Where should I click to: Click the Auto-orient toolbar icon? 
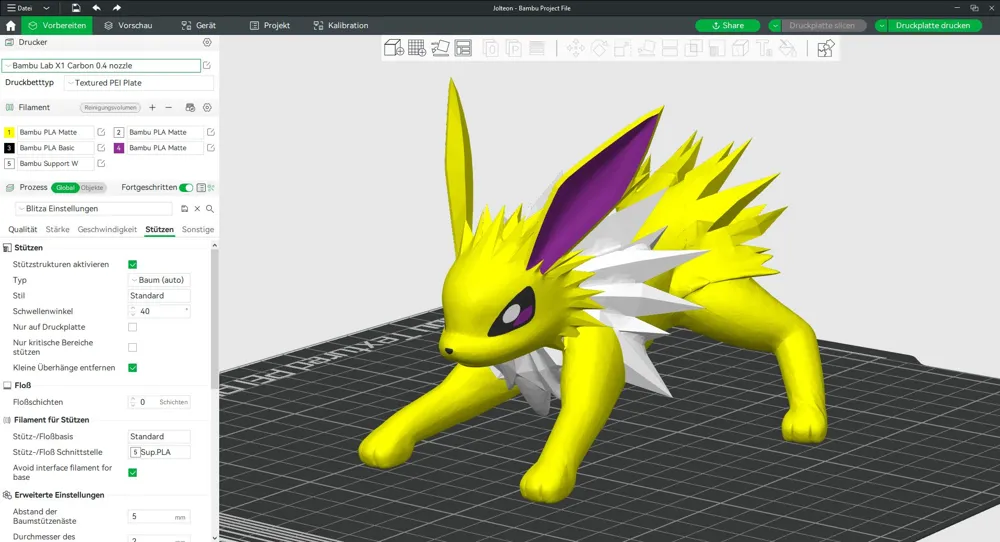coord(440,48)
